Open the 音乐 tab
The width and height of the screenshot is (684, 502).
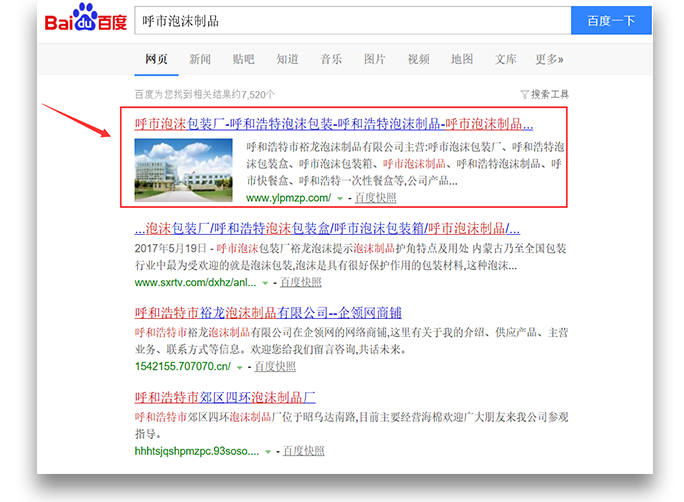pyautogui.click(x=331, y=59)
